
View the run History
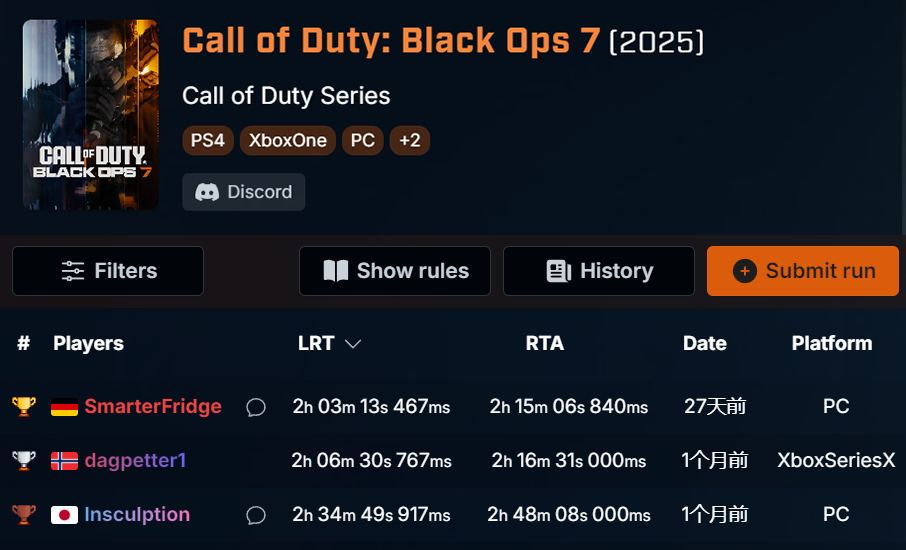(x=599, y=271)
